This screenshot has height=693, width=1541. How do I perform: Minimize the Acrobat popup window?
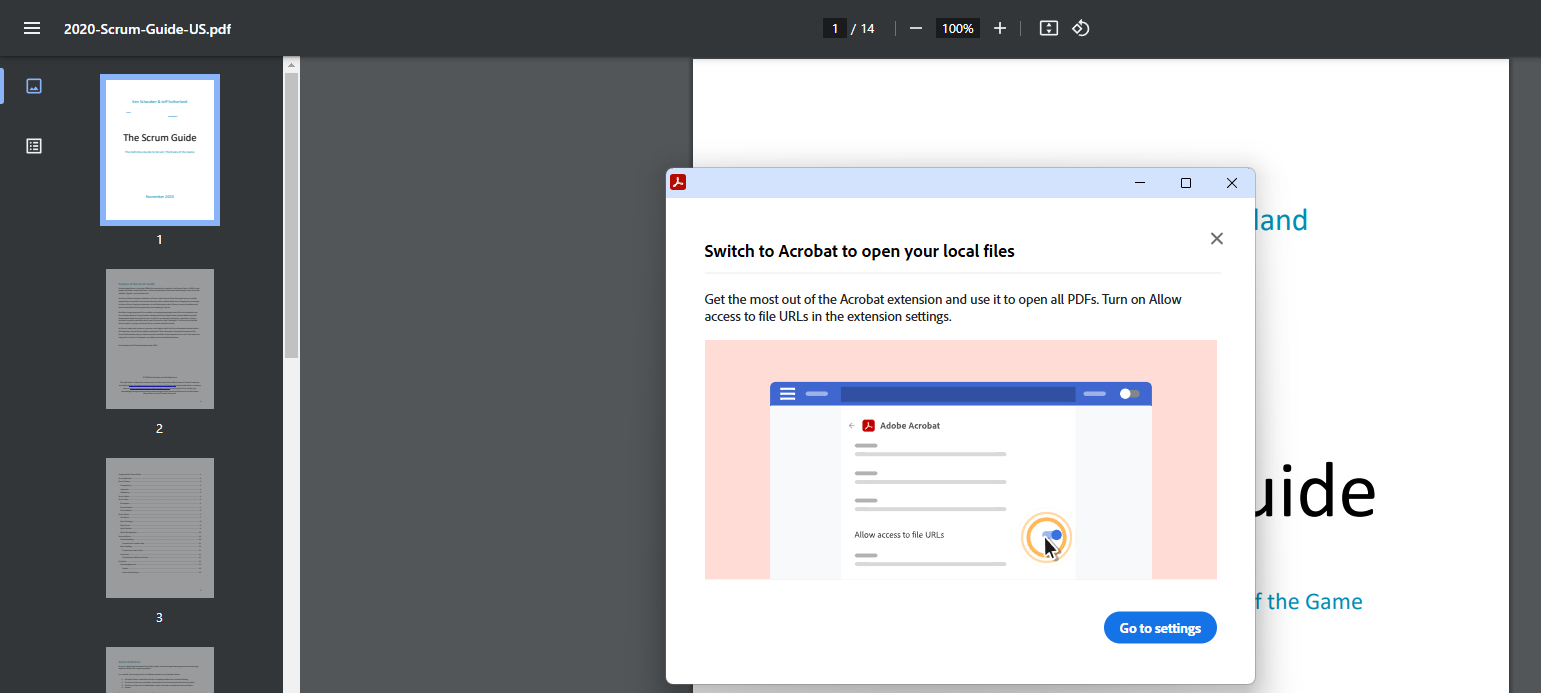[1140, 182]
